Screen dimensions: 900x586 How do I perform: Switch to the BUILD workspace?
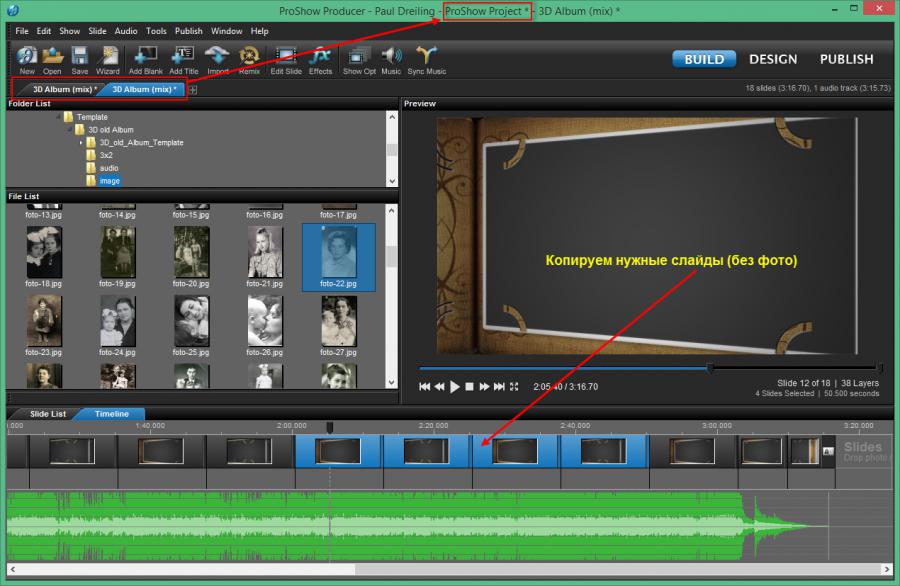704,59
